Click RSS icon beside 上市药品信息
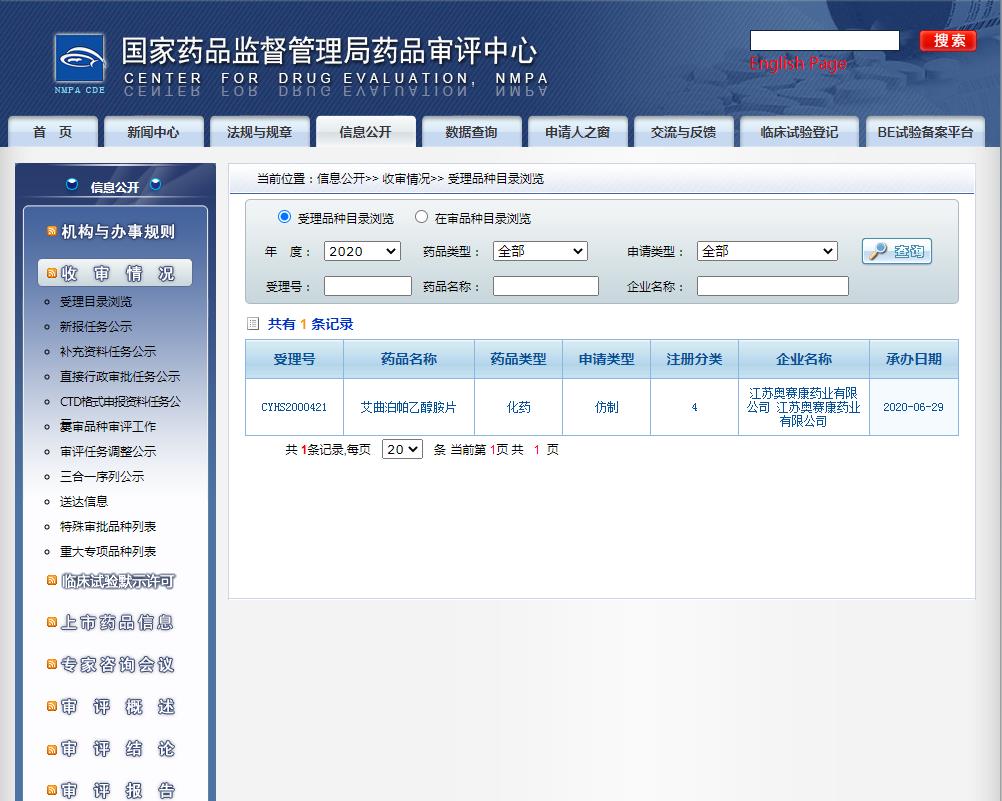 point(52,622)
